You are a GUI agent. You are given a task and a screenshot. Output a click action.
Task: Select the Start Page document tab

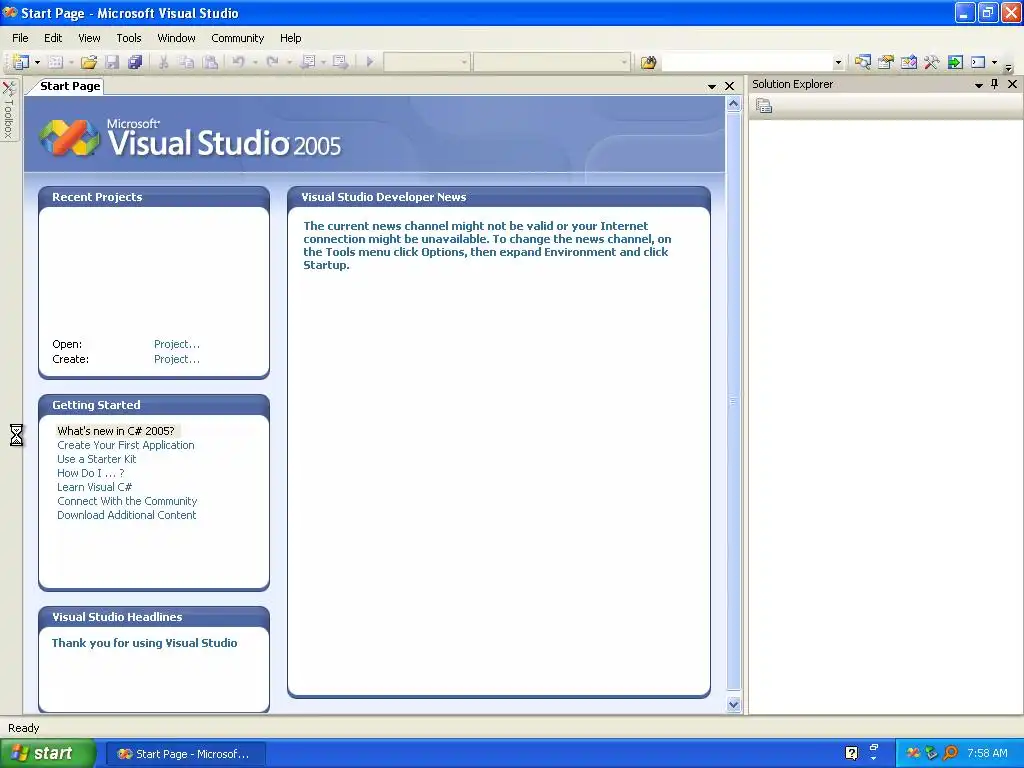(69, 86)
